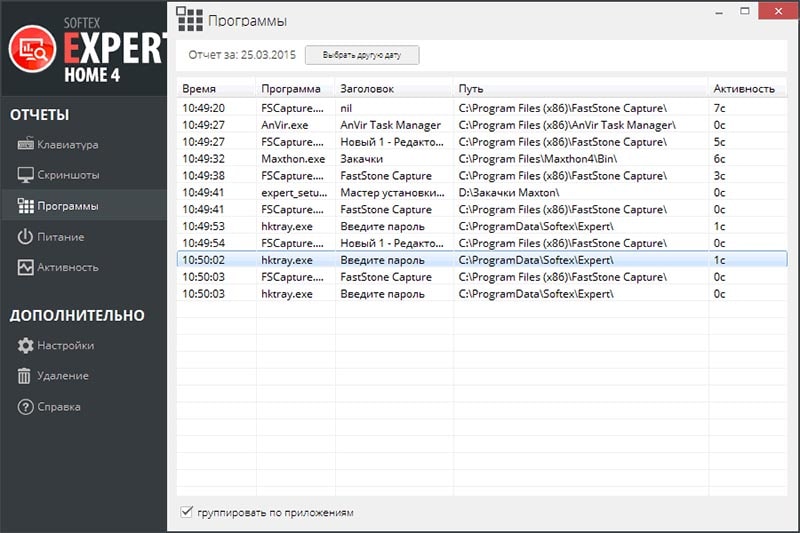Go to the Питание report
The width and height of the screenshot is (800, 533).
pyautogui.click(x=61, y=237)
